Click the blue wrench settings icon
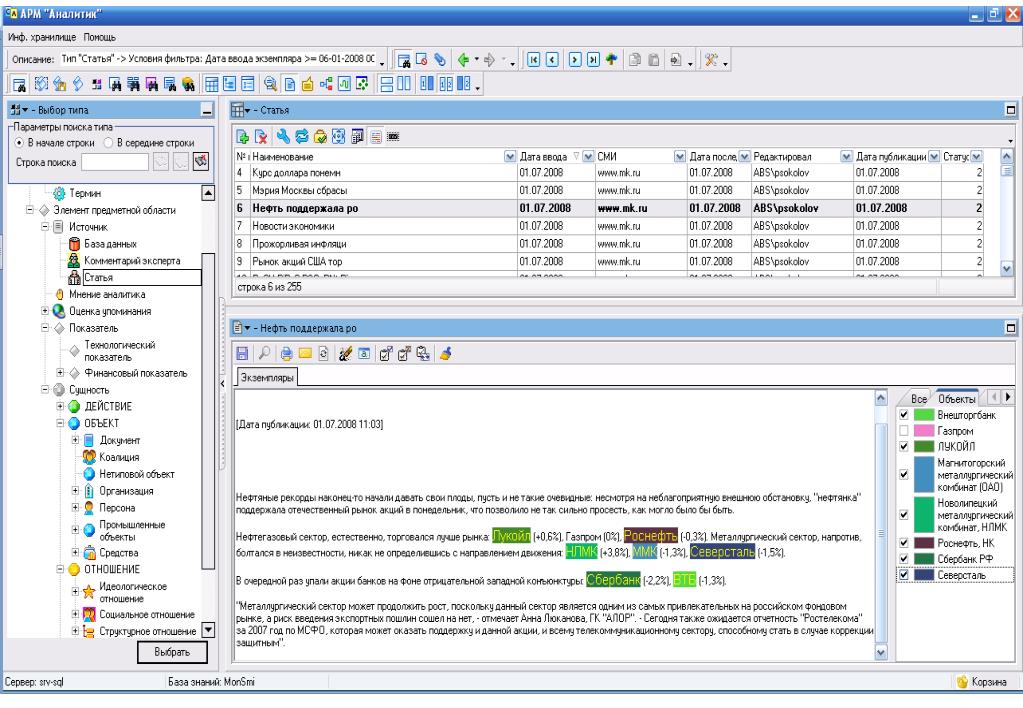 282,136
